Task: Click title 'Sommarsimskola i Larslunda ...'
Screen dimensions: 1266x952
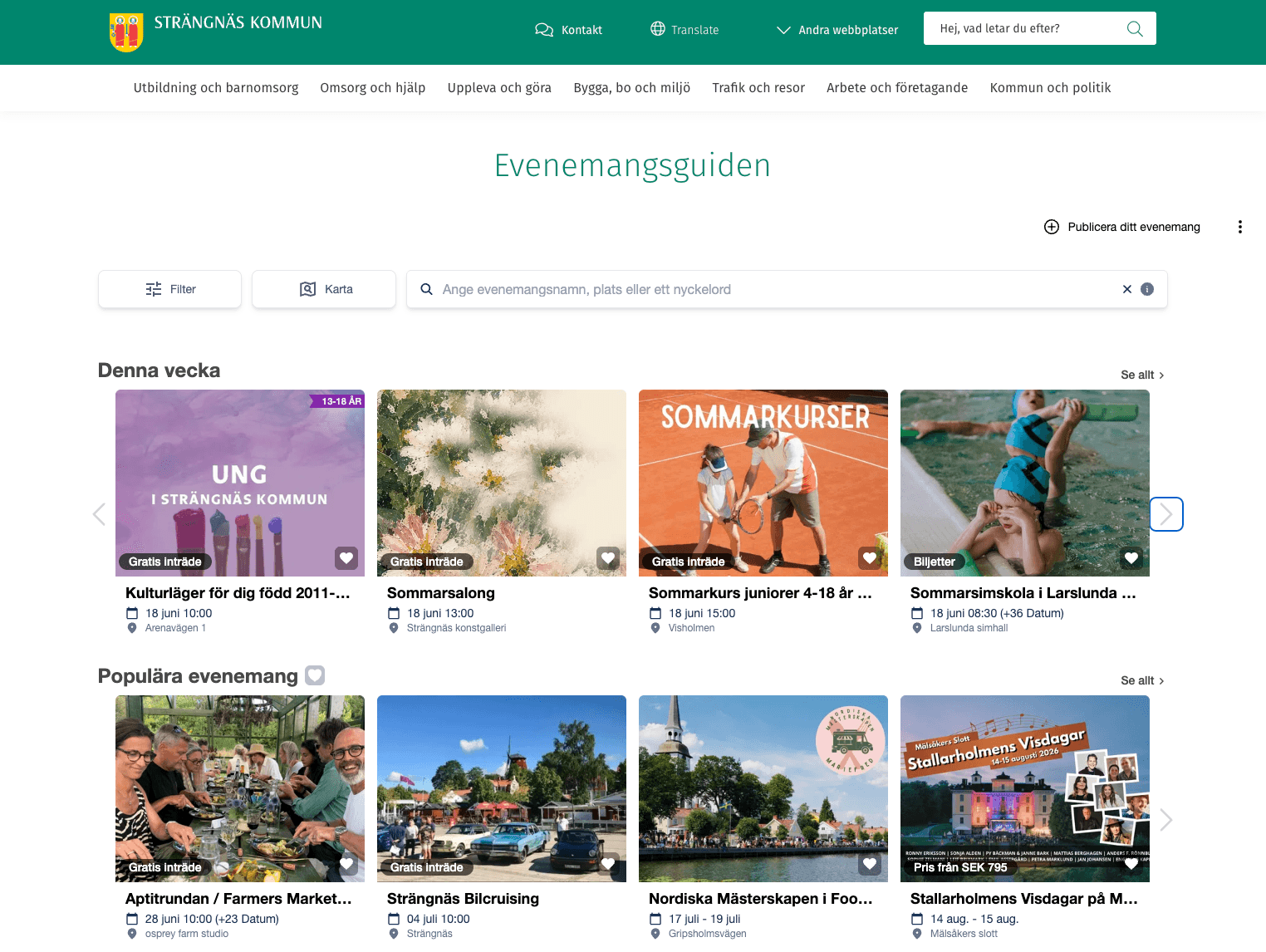Action: [1023, 593]
